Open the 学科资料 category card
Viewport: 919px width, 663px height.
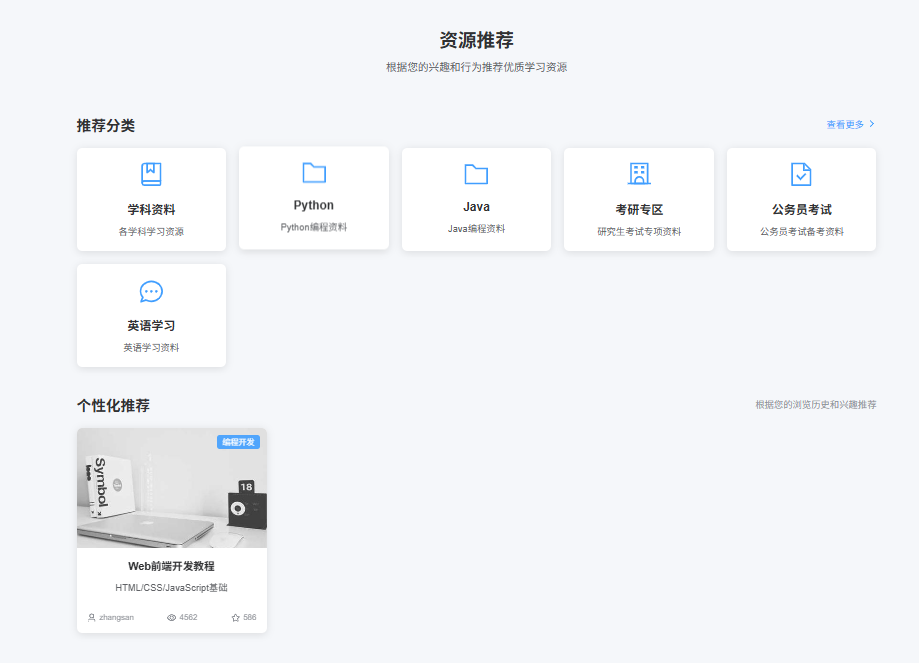click(150, 199)
